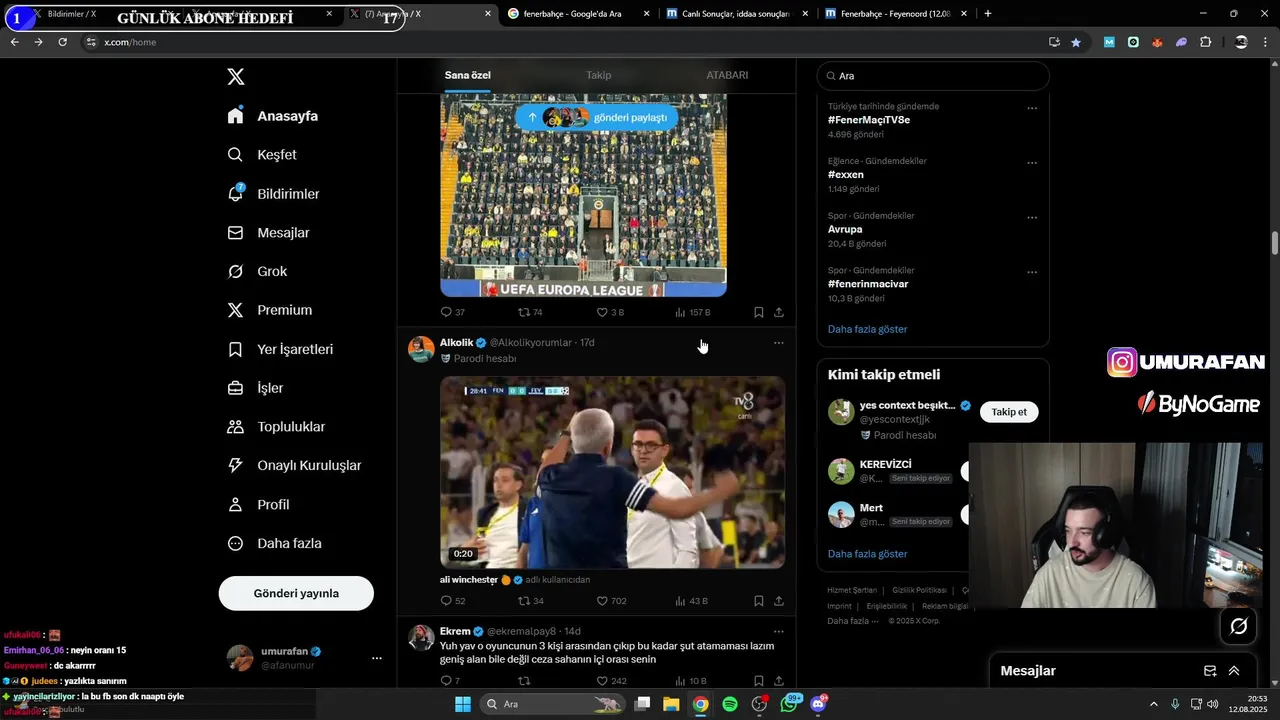Open the #fenerinmacivar trend
This screenshot has height=720, width=1280.
pos(868,284)
